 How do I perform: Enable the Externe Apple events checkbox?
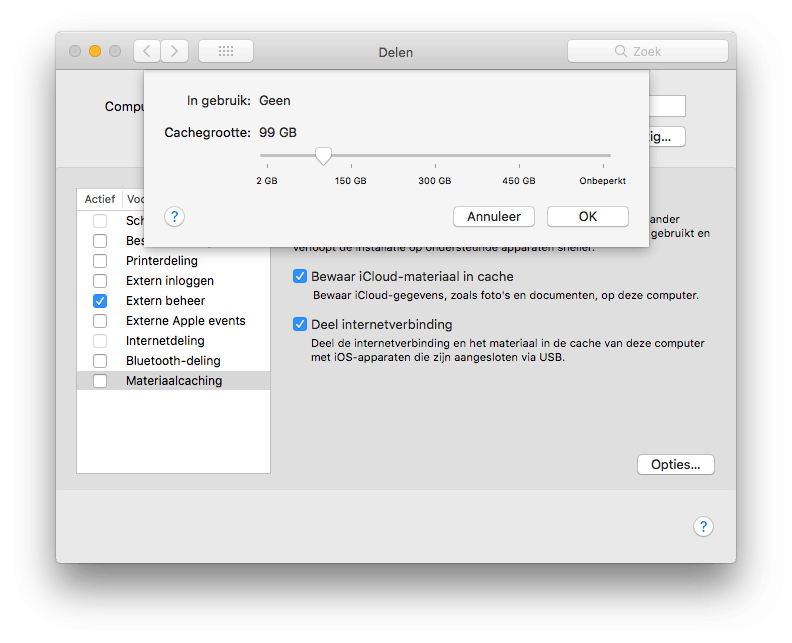[x=100, y=321]
